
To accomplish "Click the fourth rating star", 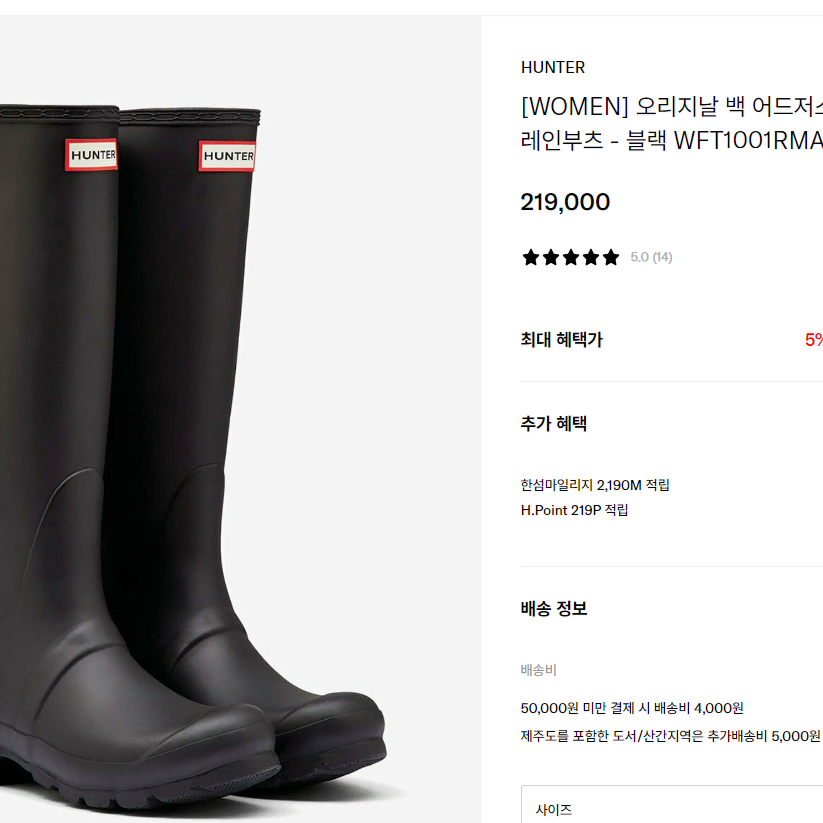I will coord(590,257).
